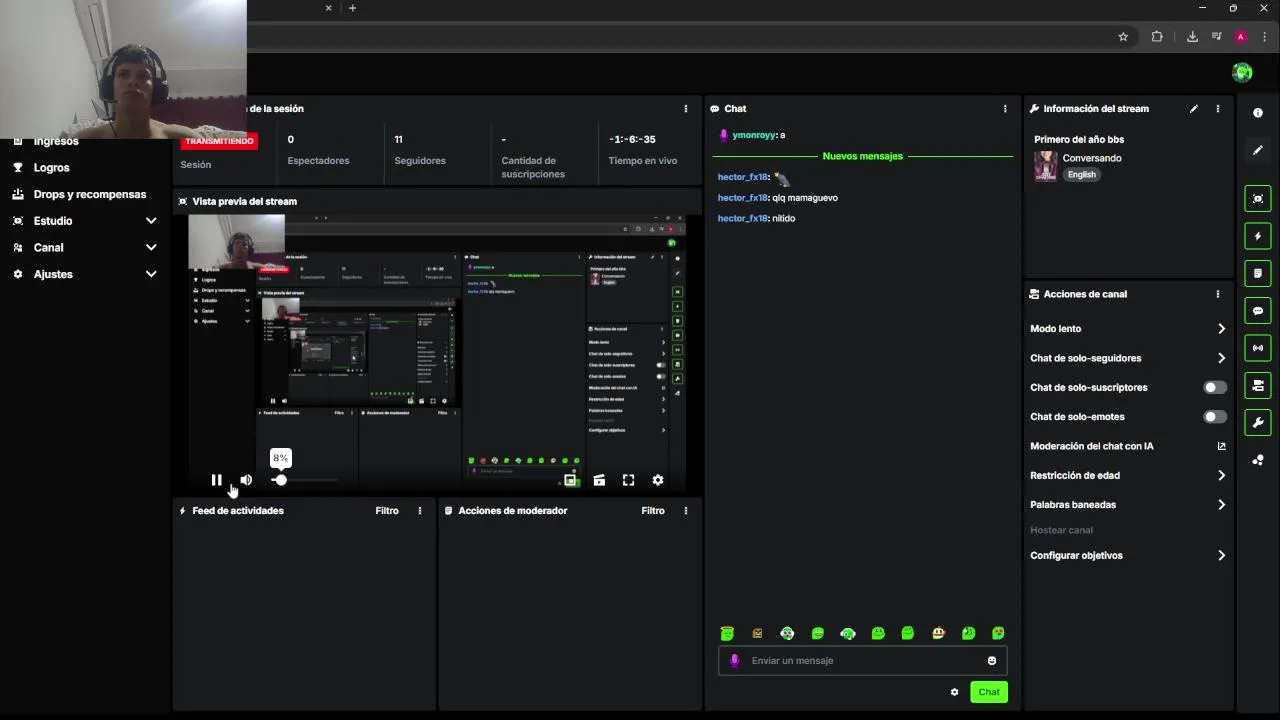Toggle session info broadcast icon
This screenshot has width=1280, height=720.
pos(1258,348)
